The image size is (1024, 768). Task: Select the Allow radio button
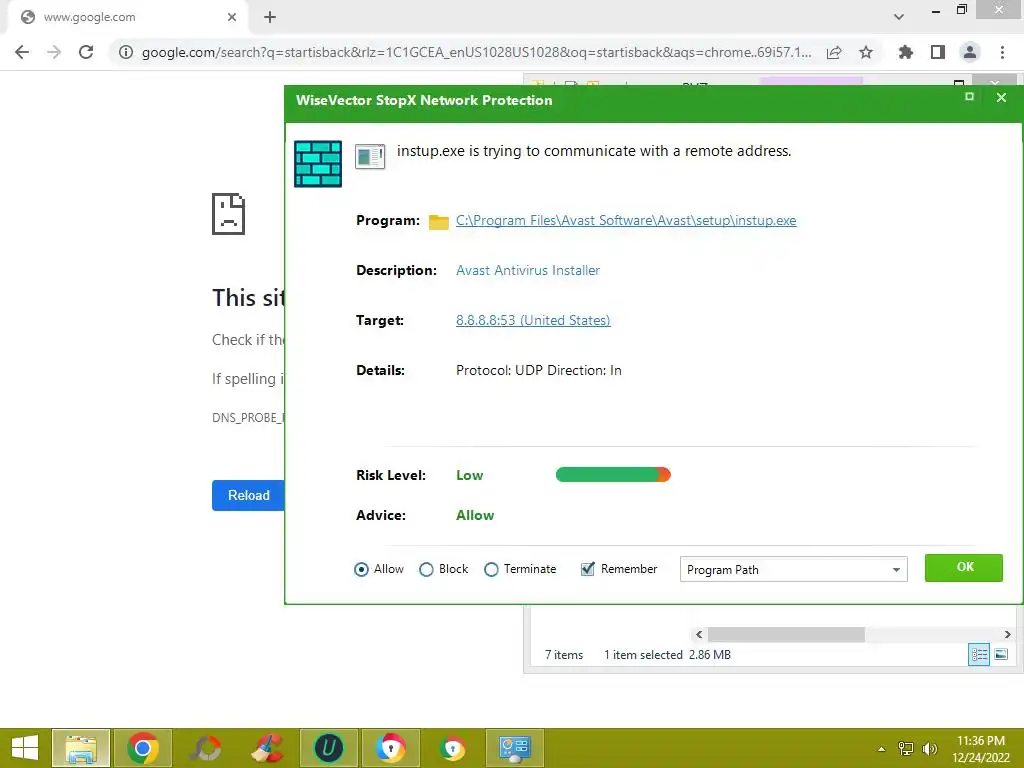click(x=361, y=569)
